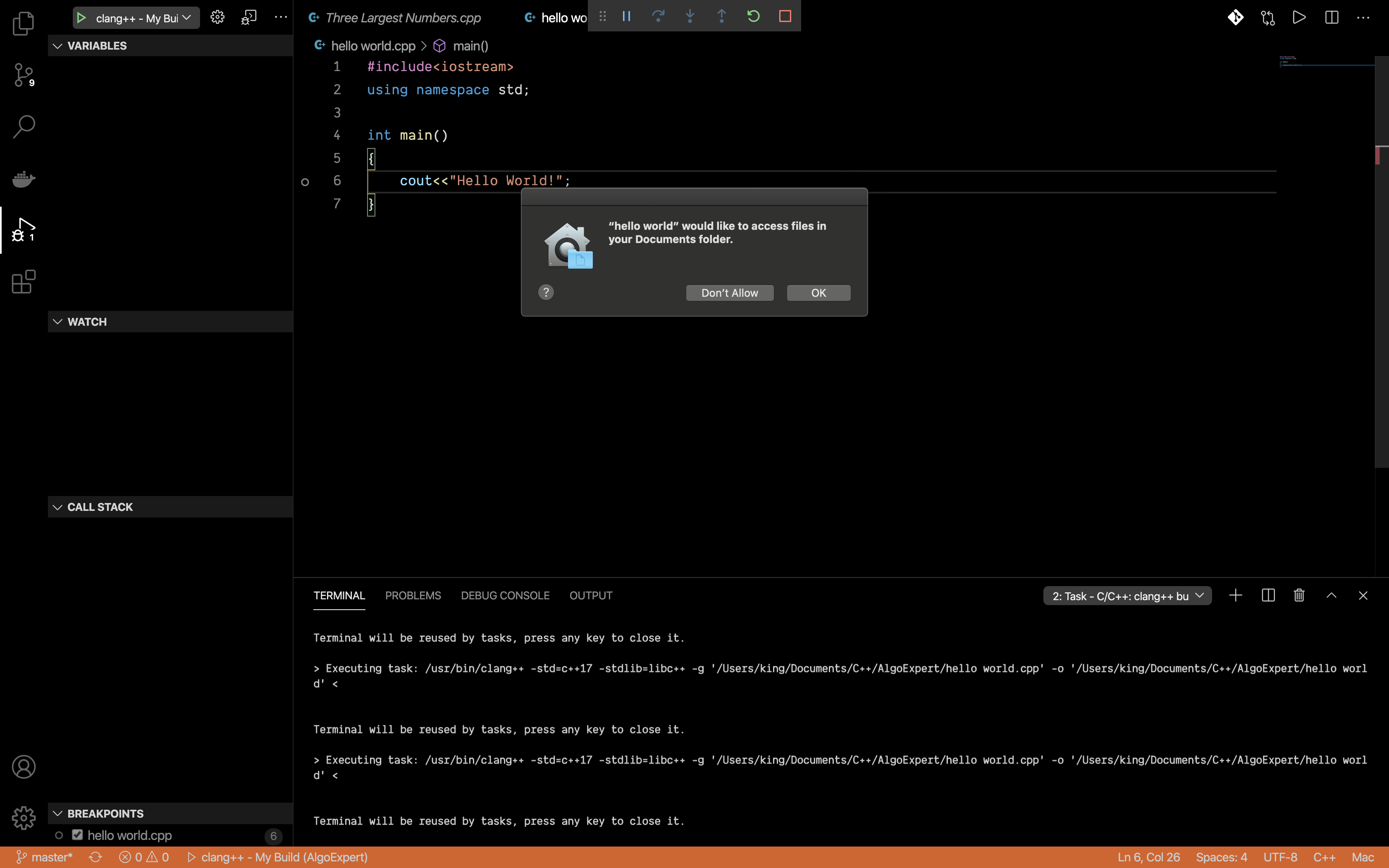This screenshot has height=868, width=1389.
Task: Open the Extensions view
Action: (x=24, y=282)
